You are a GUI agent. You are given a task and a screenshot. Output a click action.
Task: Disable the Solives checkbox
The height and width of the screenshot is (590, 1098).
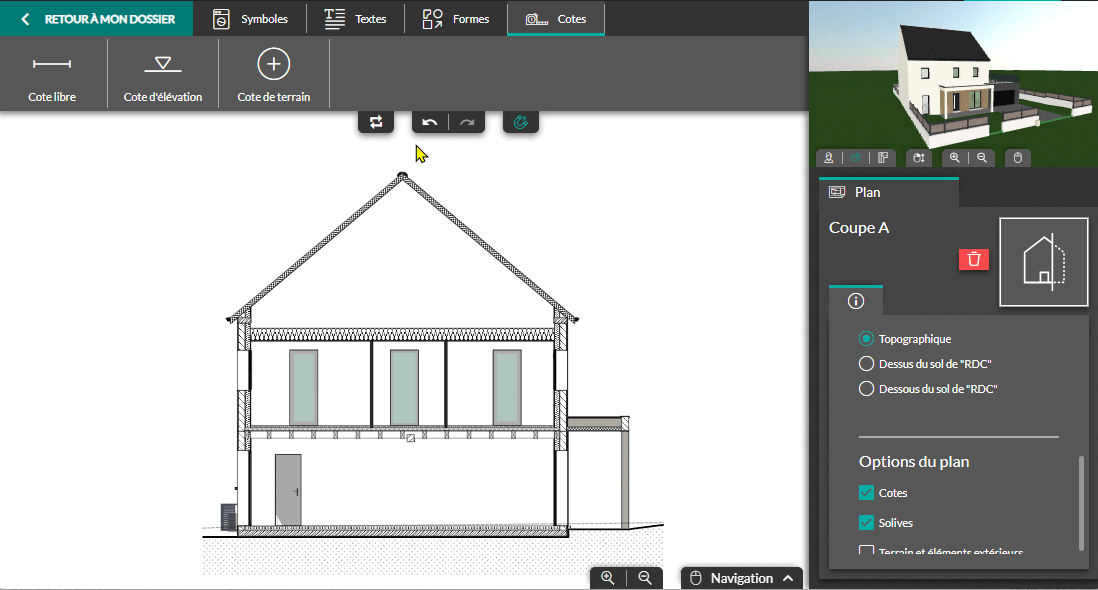coord(866,523)
